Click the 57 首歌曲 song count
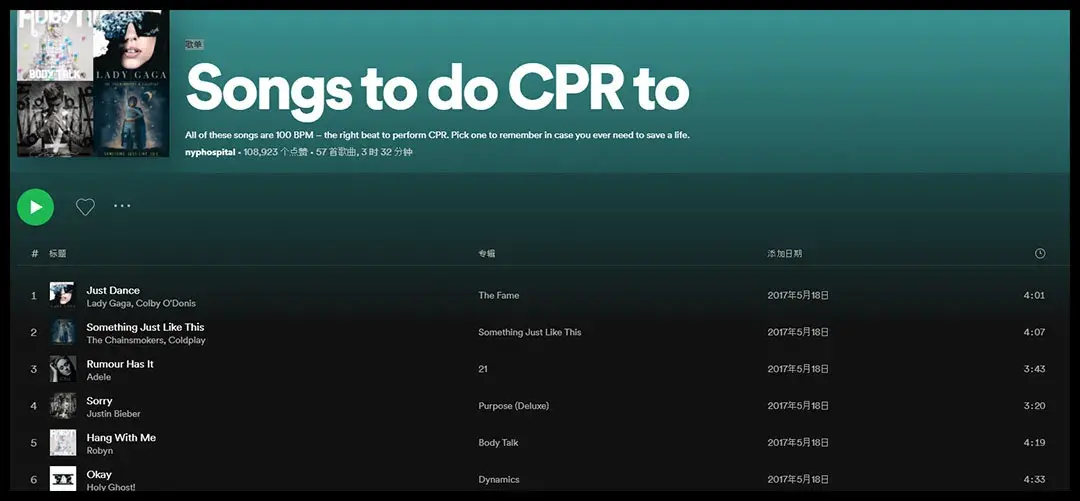This screenshot has width=1080, height=501. pyautogui.click(x=335, y=152)
